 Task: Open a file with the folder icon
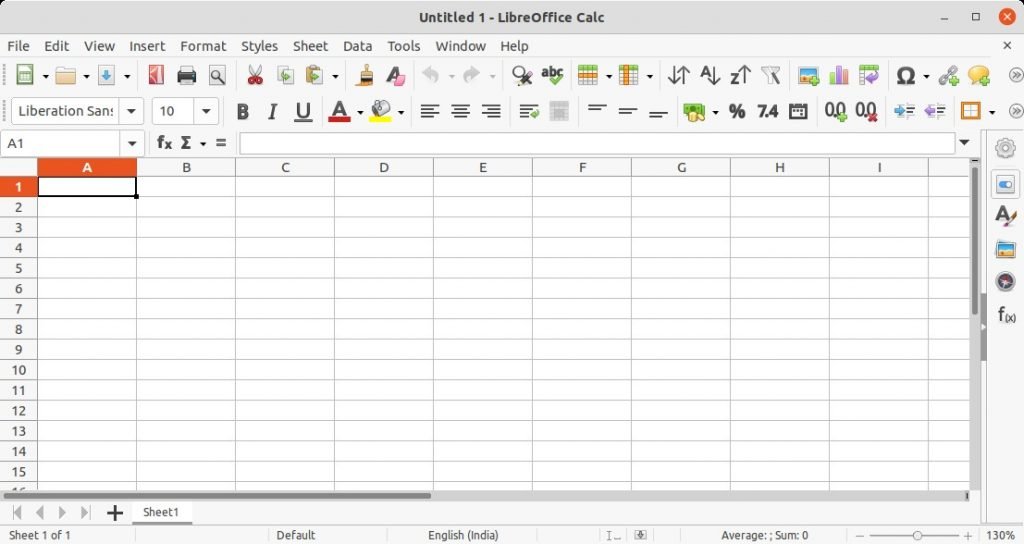pos(65,75)
